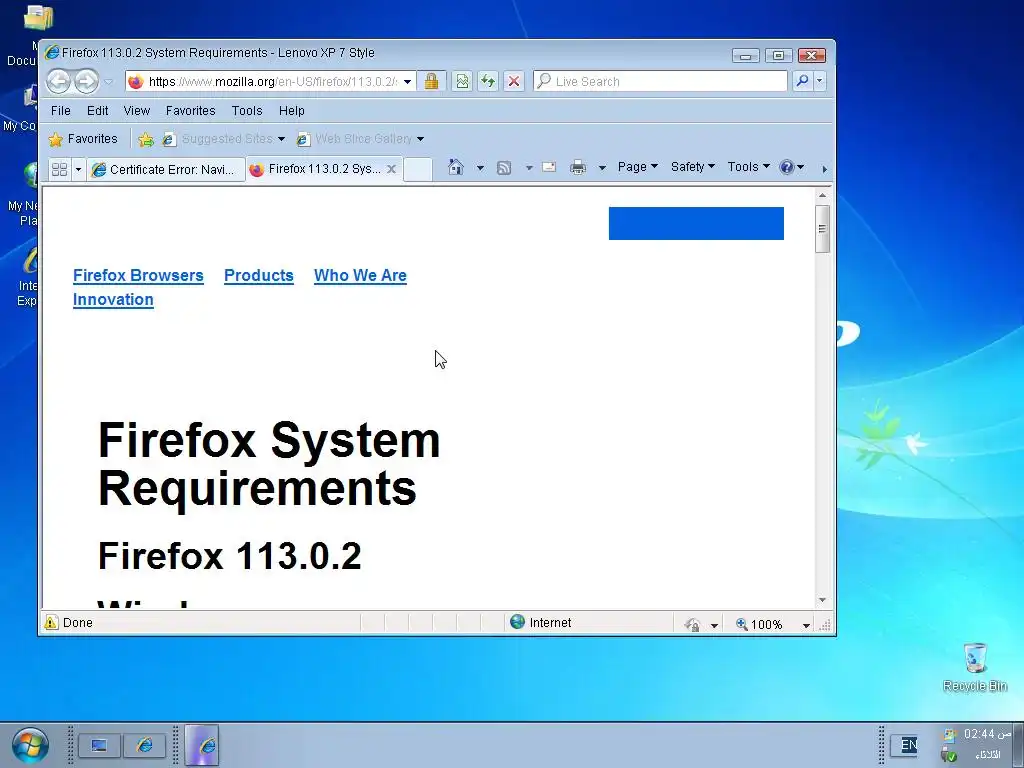Click Add to Favorites Bar star icon
Viewport: 1024px width, 768px height.
pyautogui.click(x=146, y=139)
